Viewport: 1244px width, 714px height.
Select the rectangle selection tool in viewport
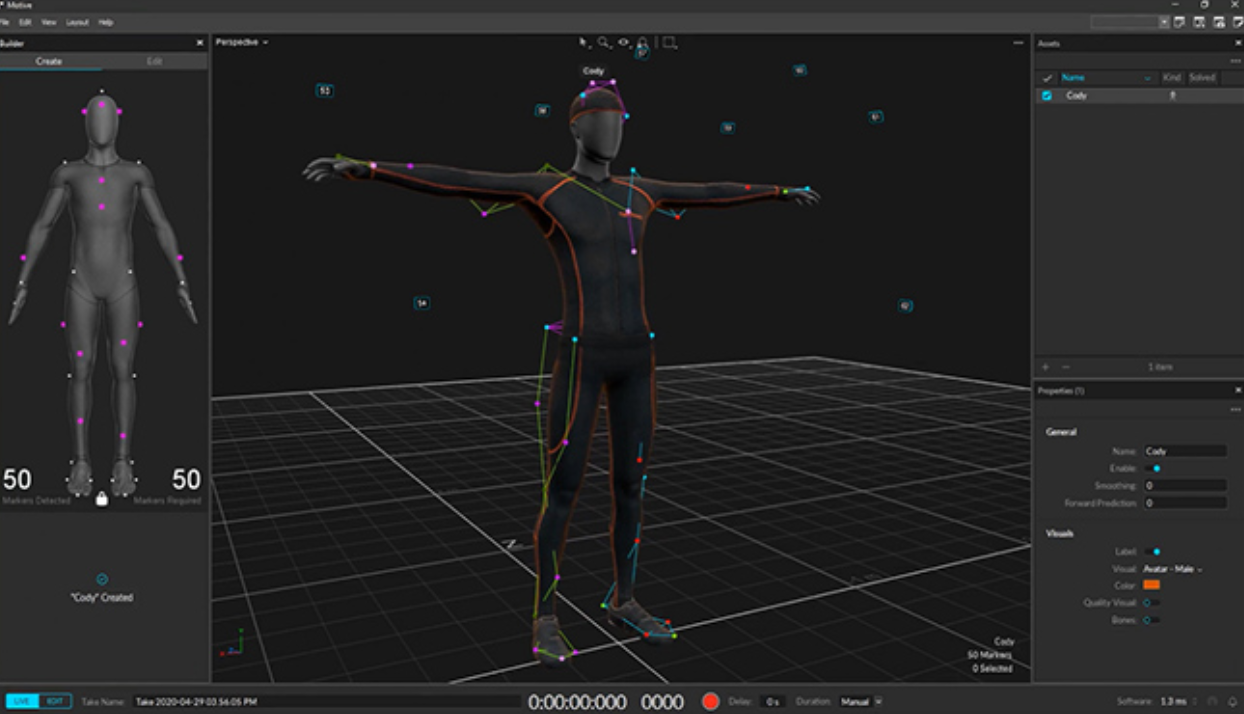[x=668, y=41]
